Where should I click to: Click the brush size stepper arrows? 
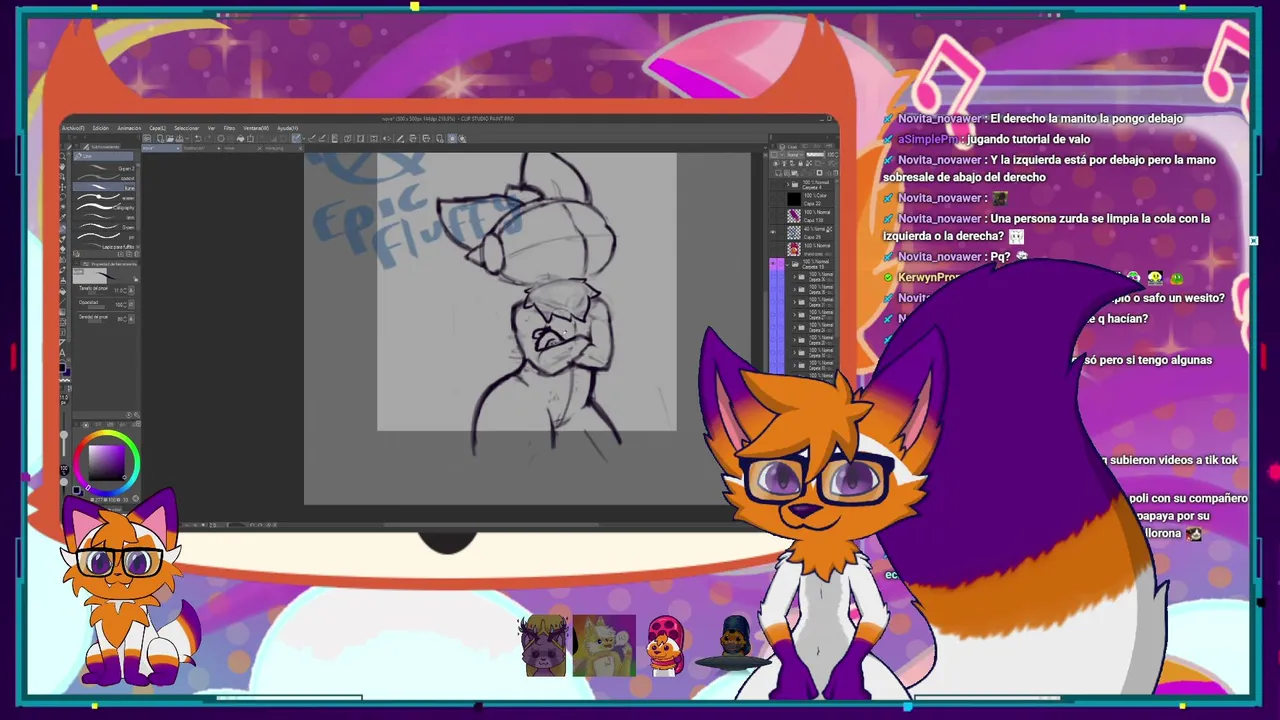(x=125, y=291)
